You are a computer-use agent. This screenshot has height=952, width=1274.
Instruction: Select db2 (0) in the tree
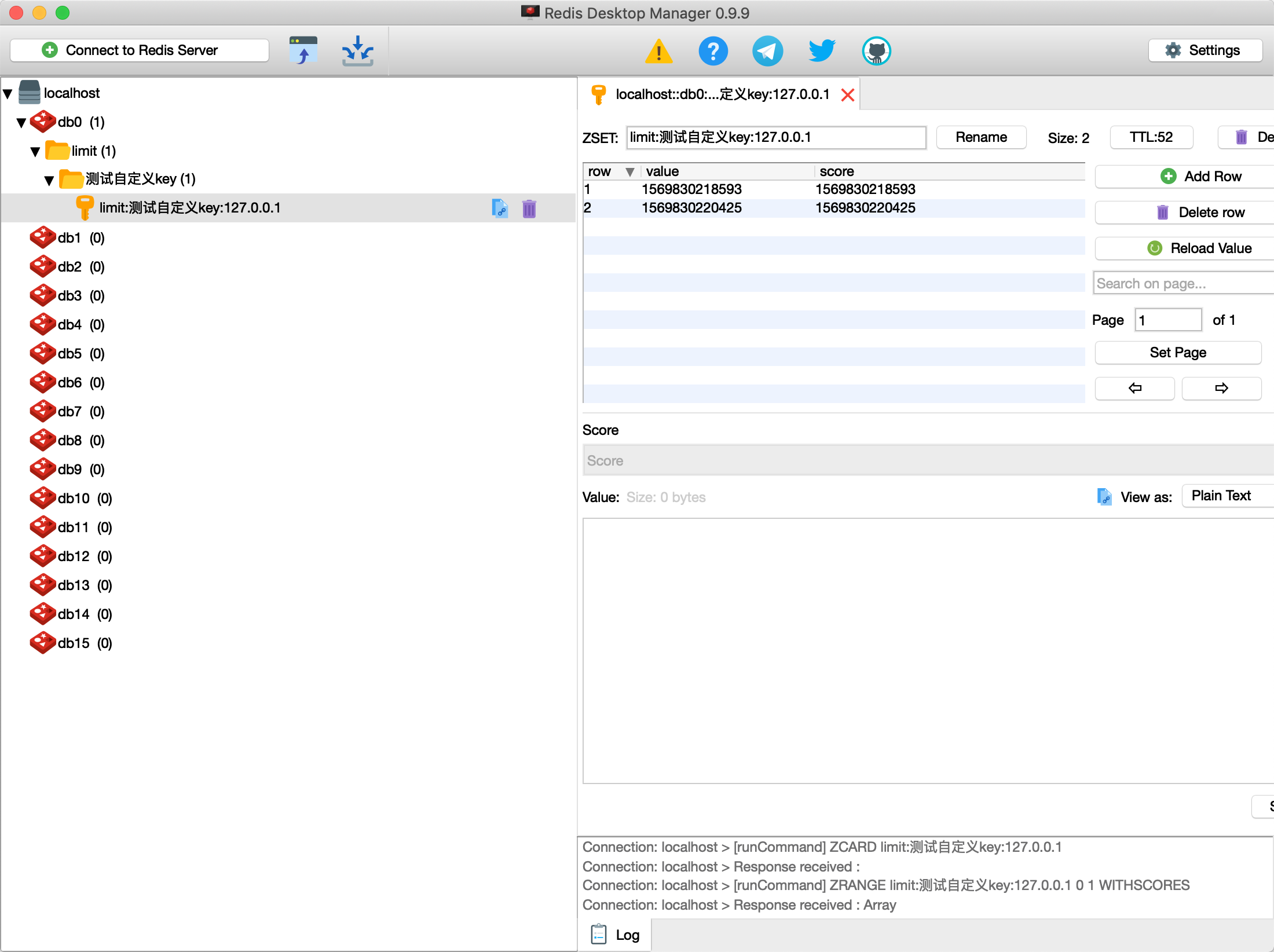tap(81, 266)
